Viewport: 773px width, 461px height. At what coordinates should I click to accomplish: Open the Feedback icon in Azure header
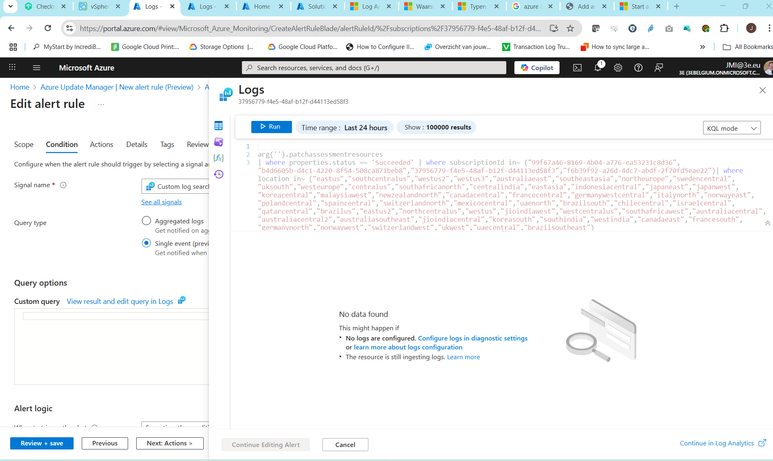point(659,68)
